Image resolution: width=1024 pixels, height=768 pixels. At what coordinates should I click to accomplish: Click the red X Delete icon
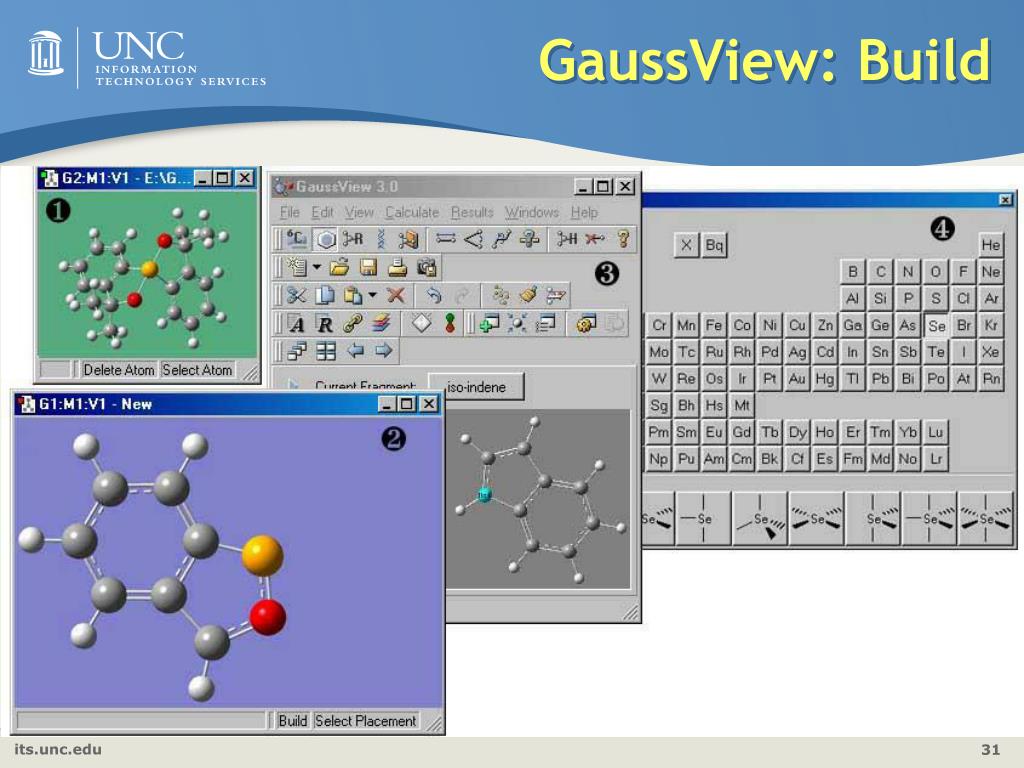pos(396,295)
